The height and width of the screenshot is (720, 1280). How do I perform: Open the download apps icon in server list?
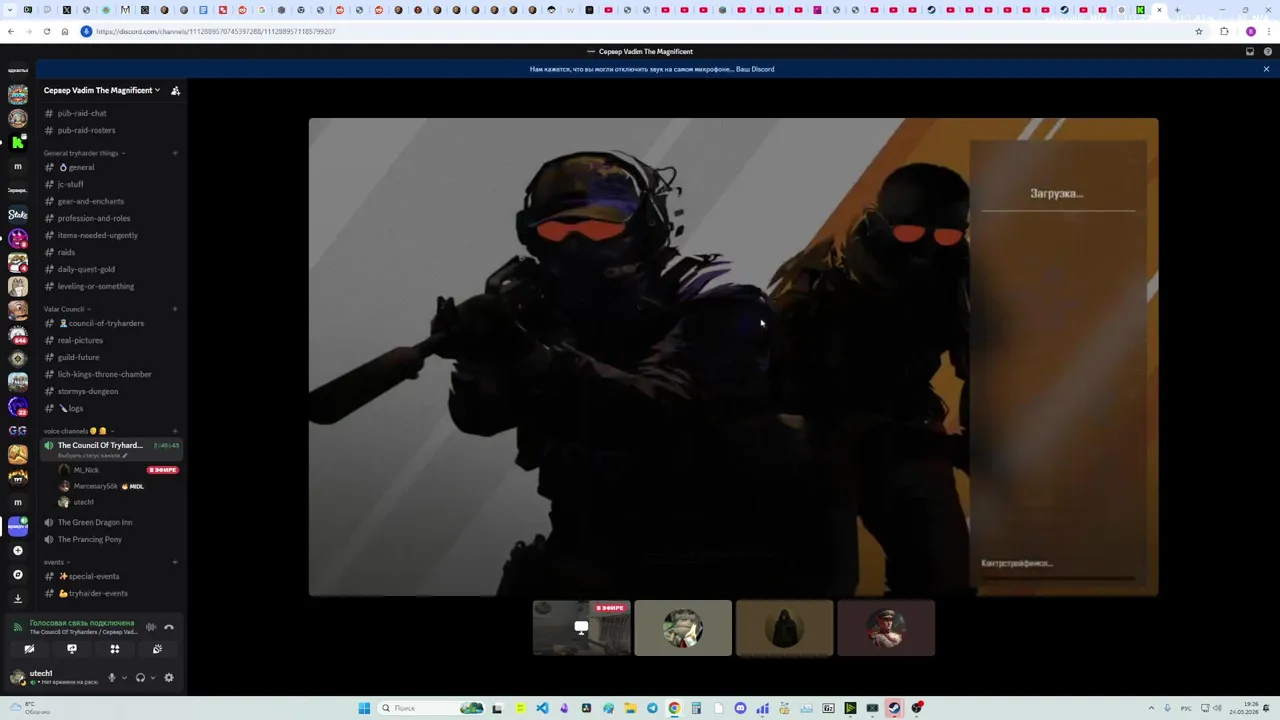point(18,598)
